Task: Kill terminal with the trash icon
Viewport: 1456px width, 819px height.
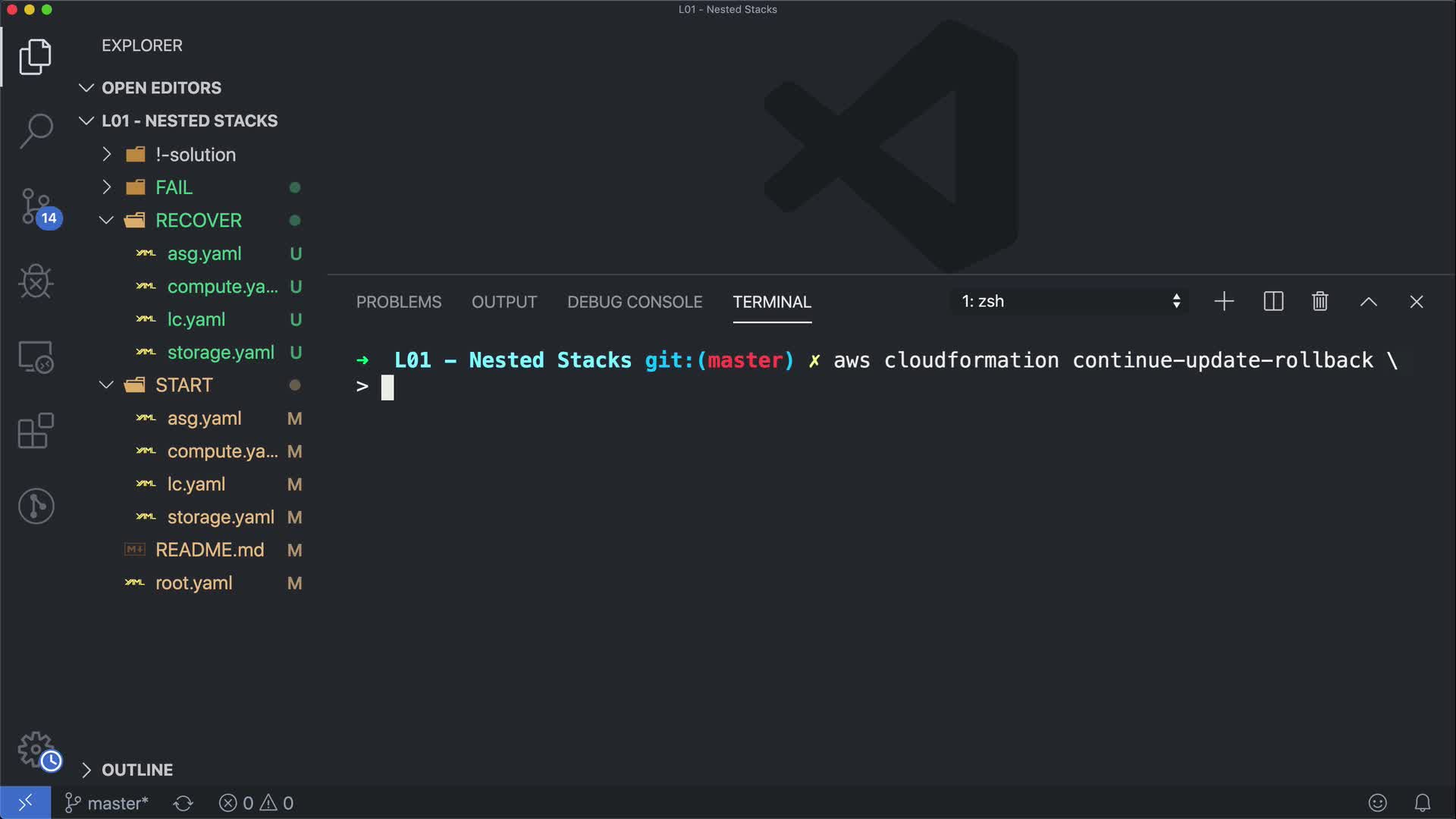Action: click(x=1319, y=302)
